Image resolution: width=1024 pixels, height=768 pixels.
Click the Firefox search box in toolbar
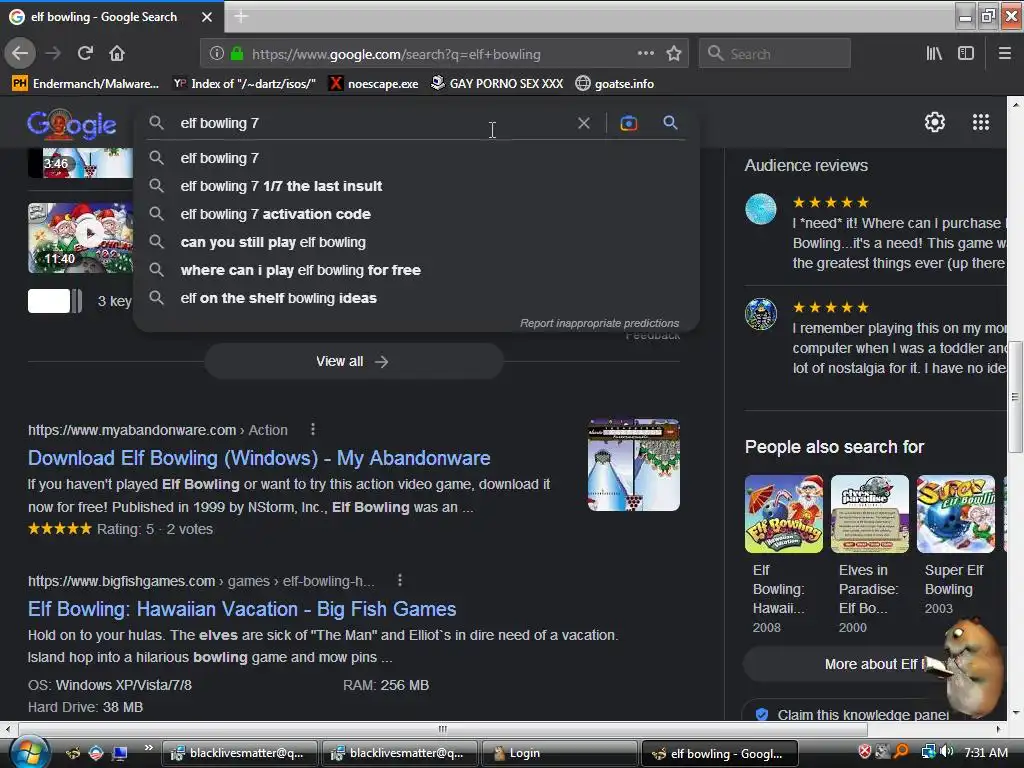point(775,54)
